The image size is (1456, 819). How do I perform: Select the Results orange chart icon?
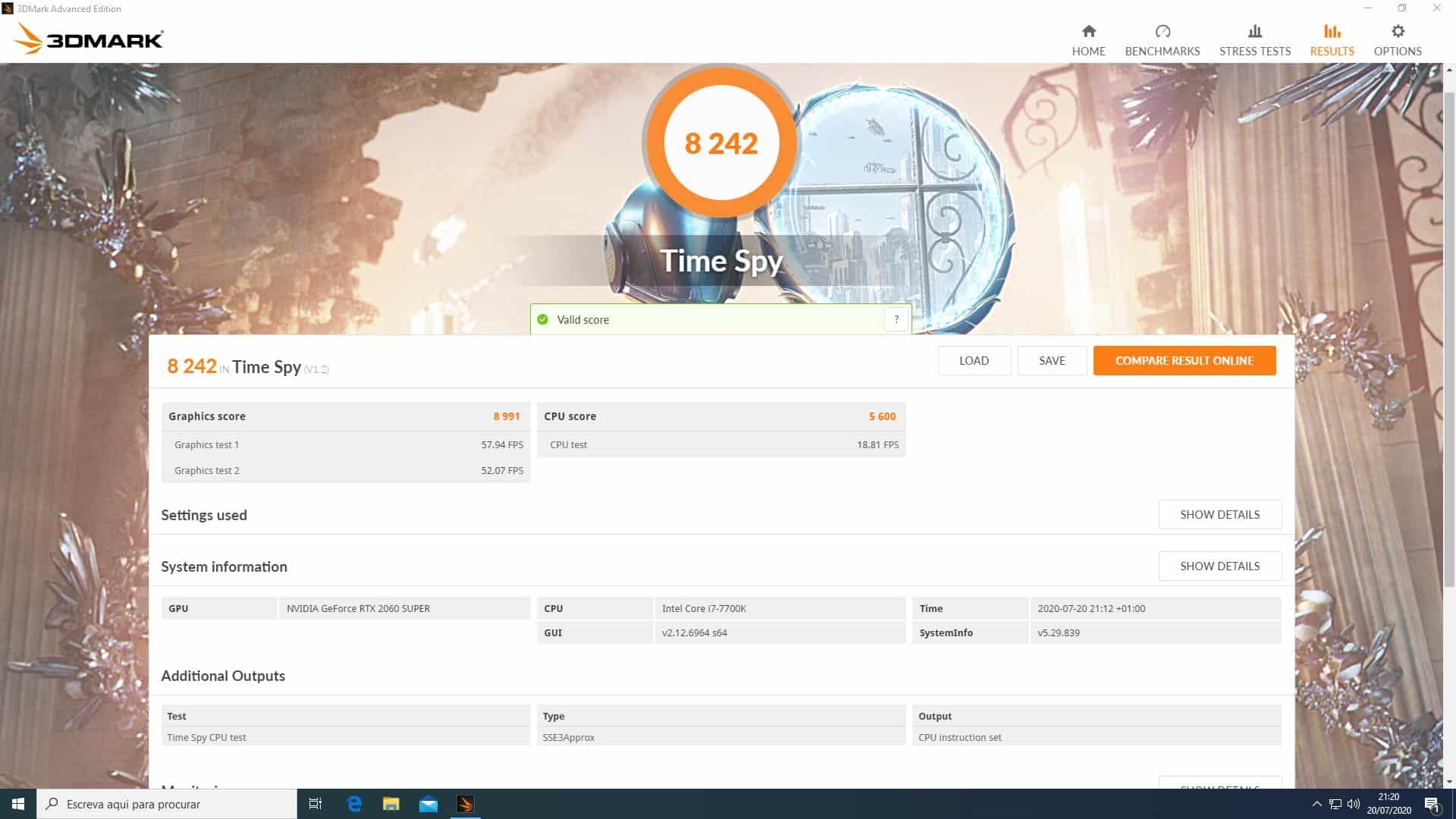pyautogui.click(x=1332, y=31)
